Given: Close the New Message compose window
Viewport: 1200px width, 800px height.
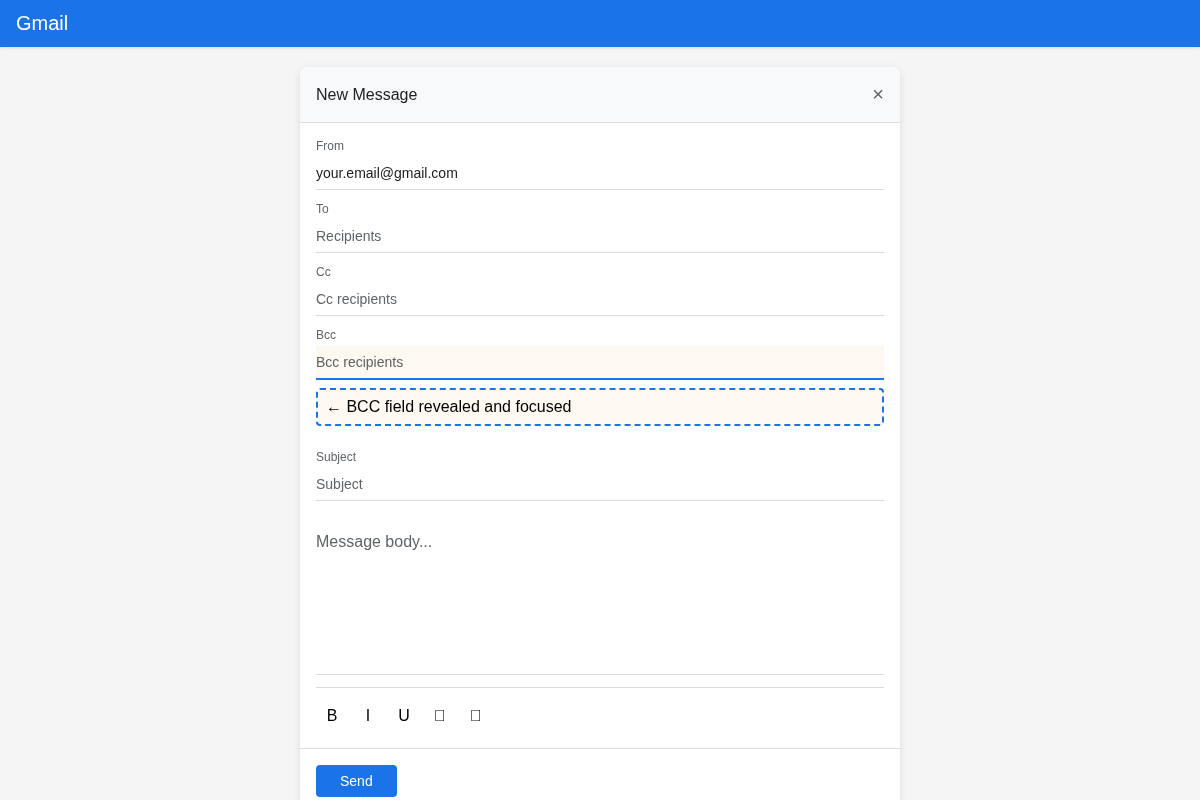Looking at the screenshot, I should [878, 94].
